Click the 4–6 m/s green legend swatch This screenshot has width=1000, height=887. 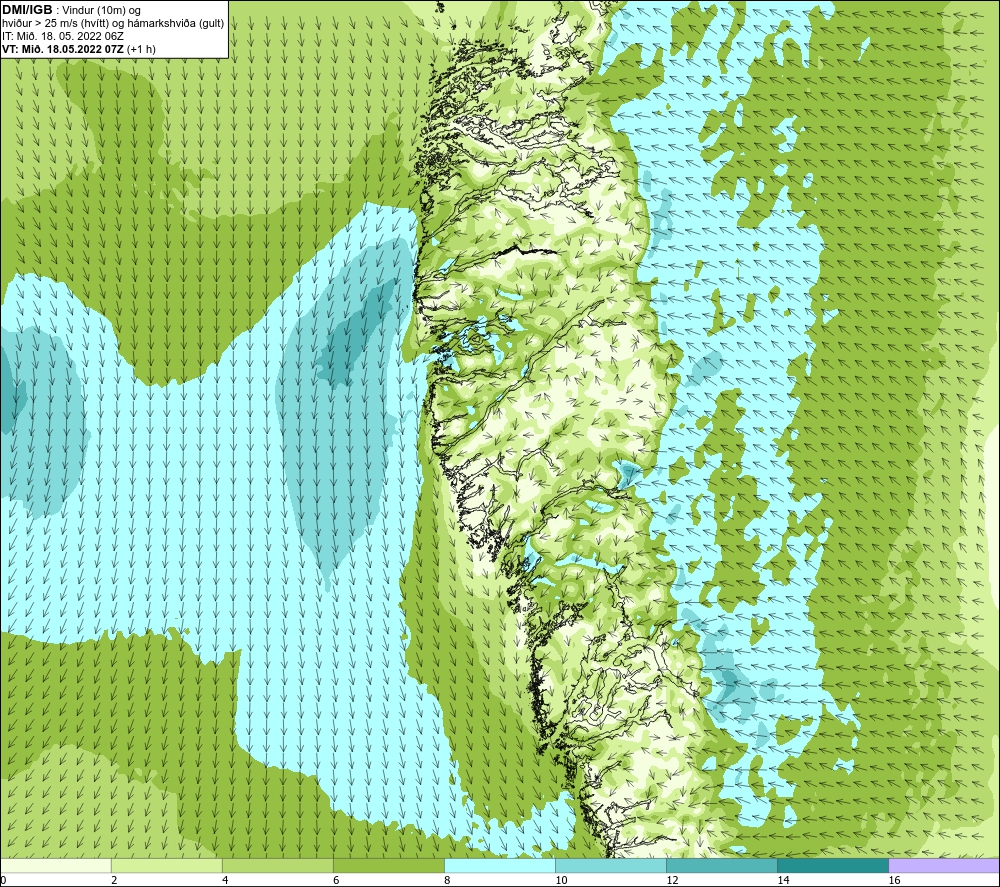tap(278, 865)
